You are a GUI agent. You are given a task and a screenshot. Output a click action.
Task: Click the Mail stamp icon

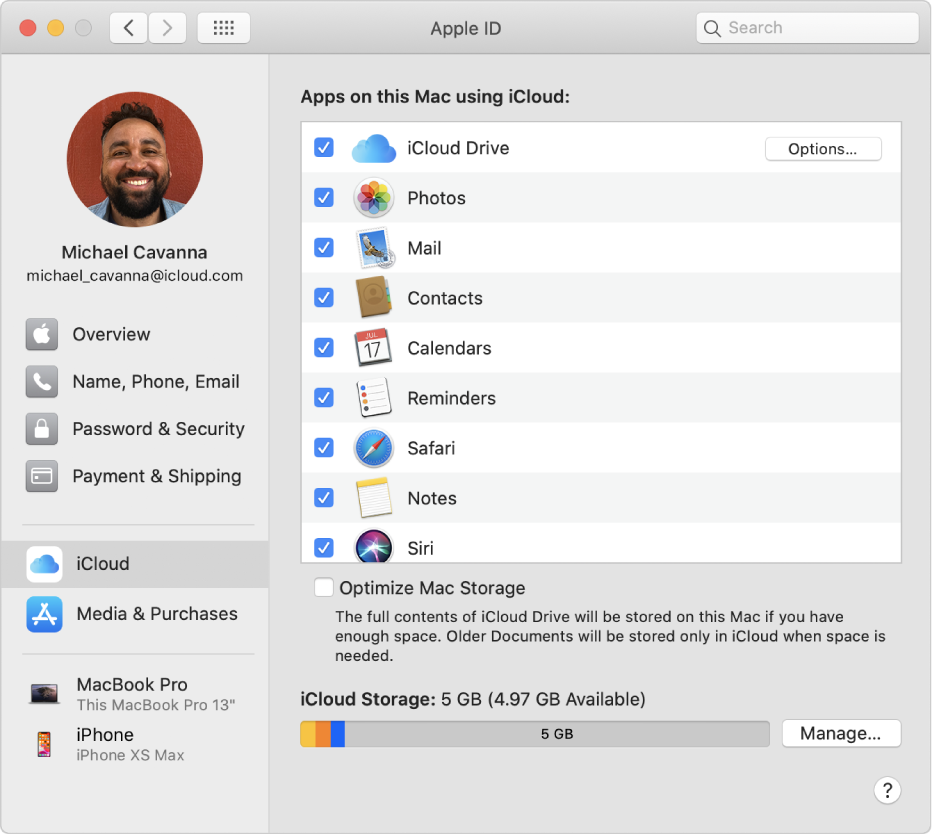click(374, 248)
